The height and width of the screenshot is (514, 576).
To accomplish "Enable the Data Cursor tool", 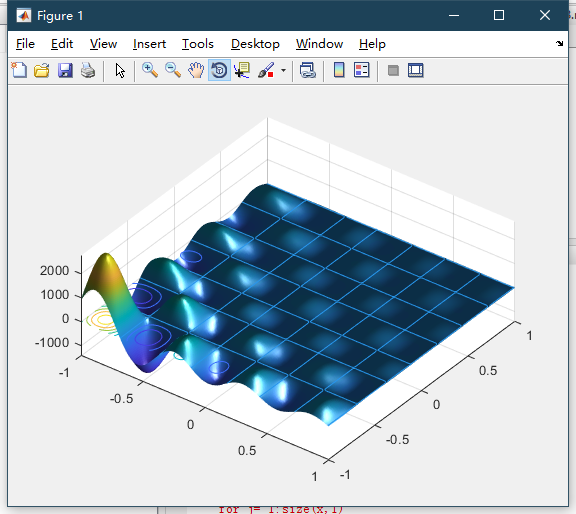I will (x=242, y=70).
